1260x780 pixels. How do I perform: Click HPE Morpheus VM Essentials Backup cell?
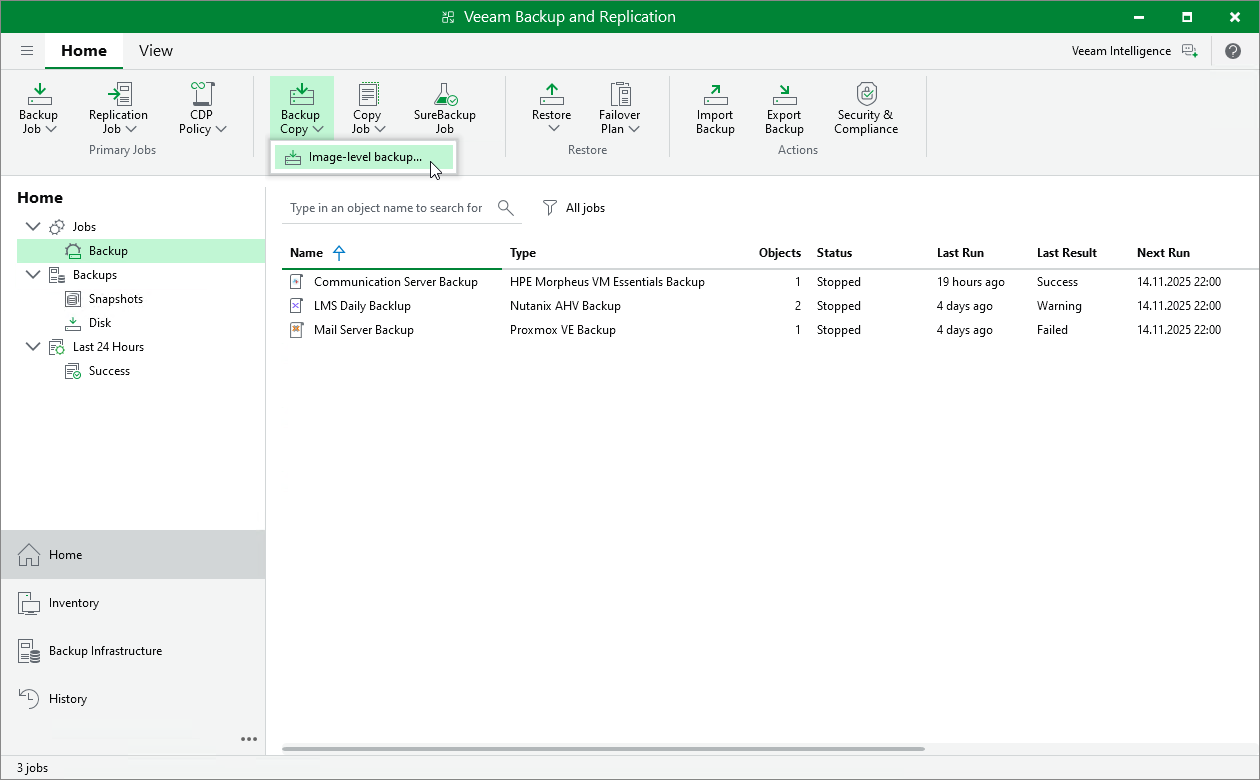(607, 282)
